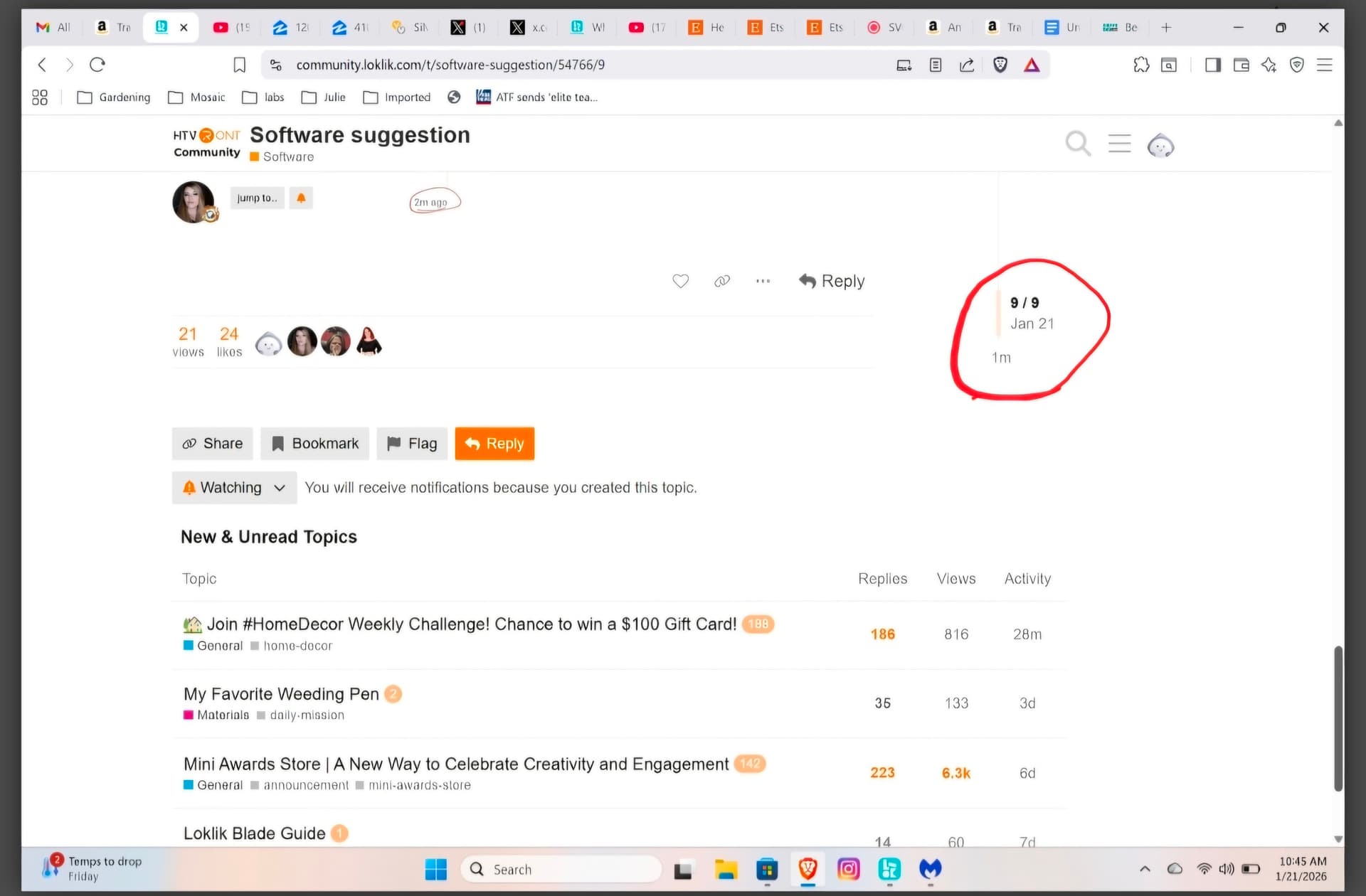
Task: Click the taskbar Search box
Action: 561,869
